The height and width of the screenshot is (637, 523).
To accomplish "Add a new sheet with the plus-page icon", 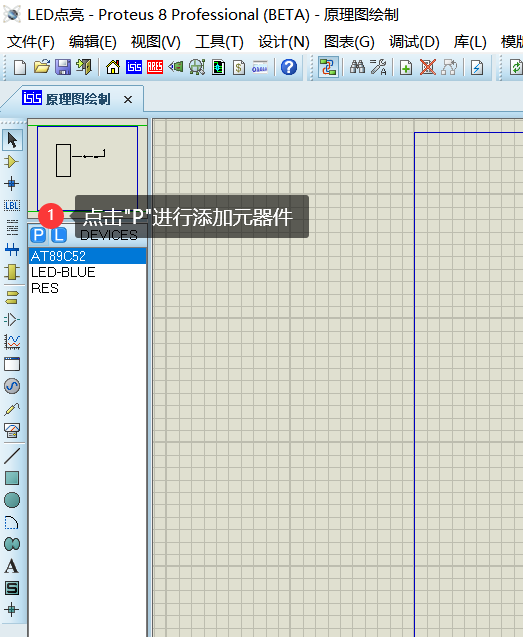I will [406, 67].
